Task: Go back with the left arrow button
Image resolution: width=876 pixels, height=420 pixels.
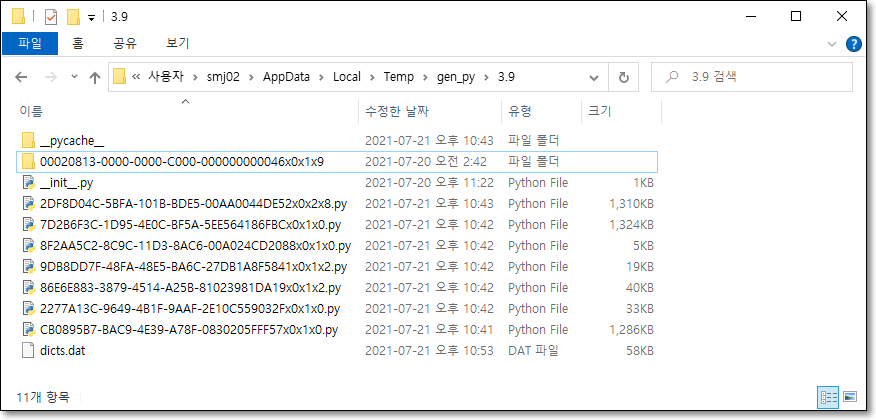Action: click(21, 77)
